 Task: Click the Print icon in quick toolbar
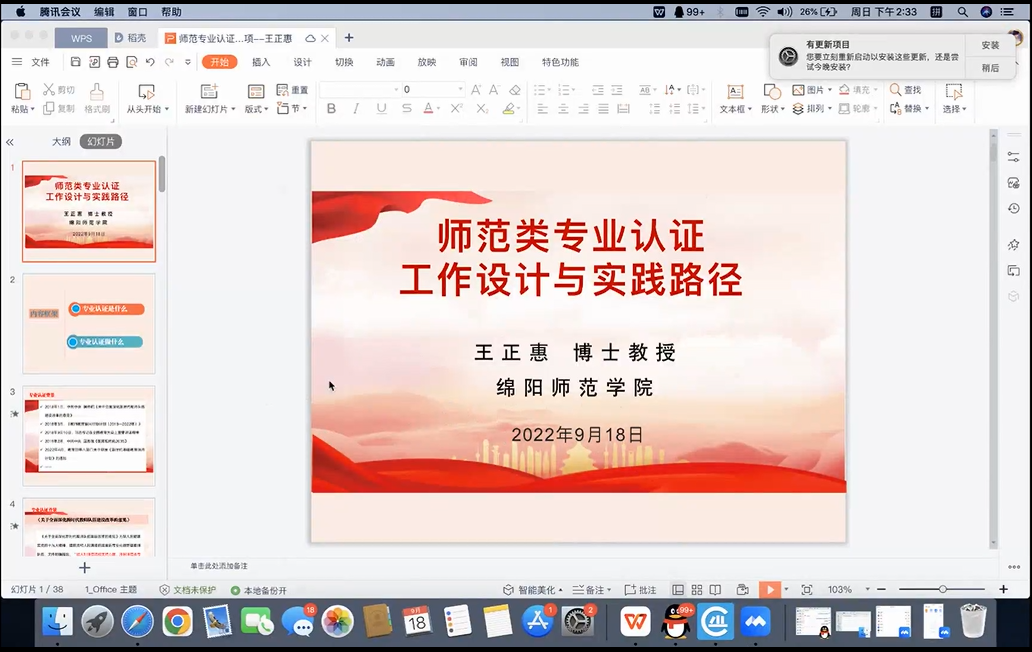(113, 62)
